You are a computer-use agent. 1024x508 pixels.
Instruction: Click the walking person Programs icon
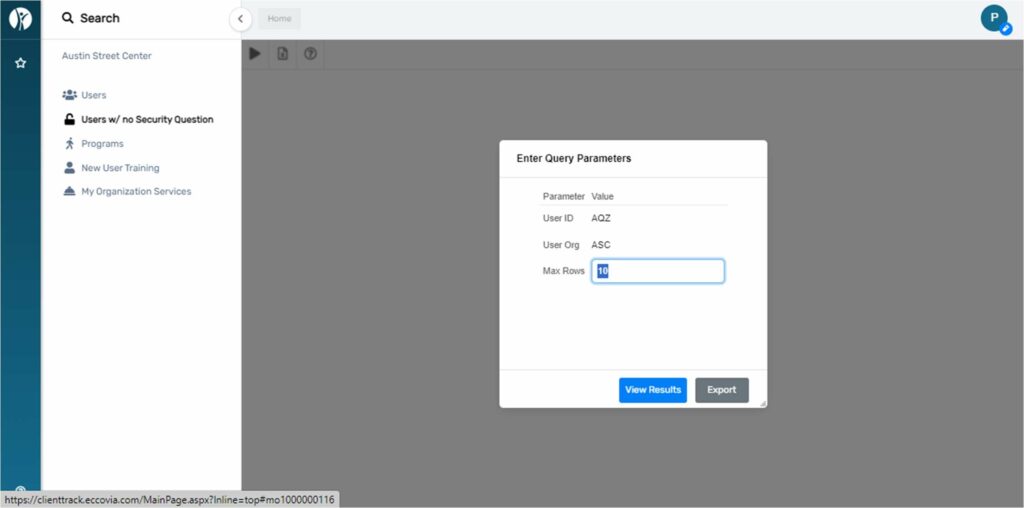click(x=69, y=144)
